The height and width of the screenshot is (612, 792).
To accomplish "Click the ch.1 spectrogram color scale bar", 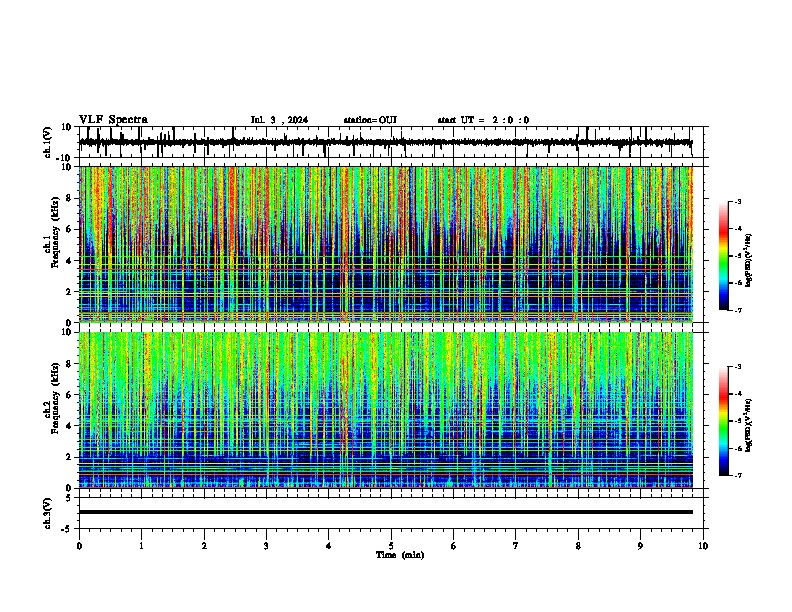I will tap(724, 256).
